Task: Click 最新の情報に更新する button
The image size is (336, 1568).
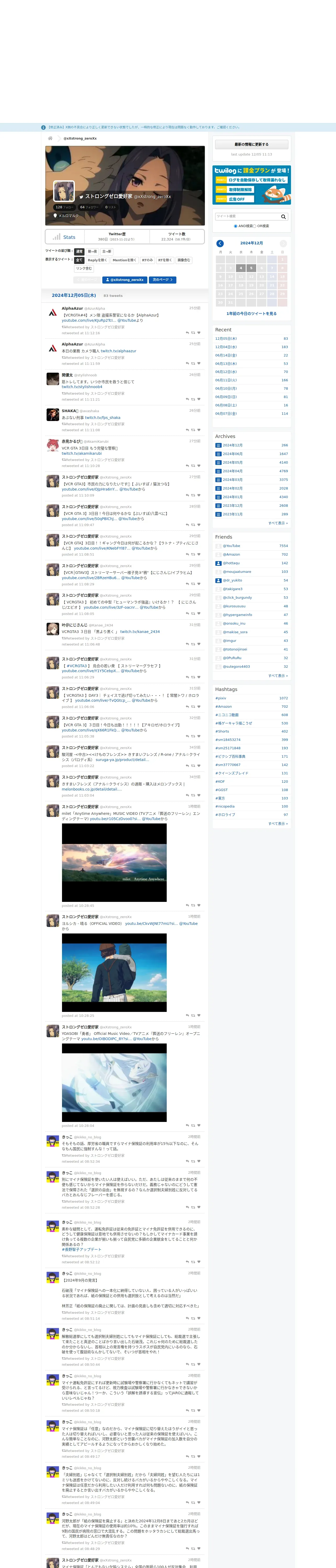Action: [x=251, y=144]
